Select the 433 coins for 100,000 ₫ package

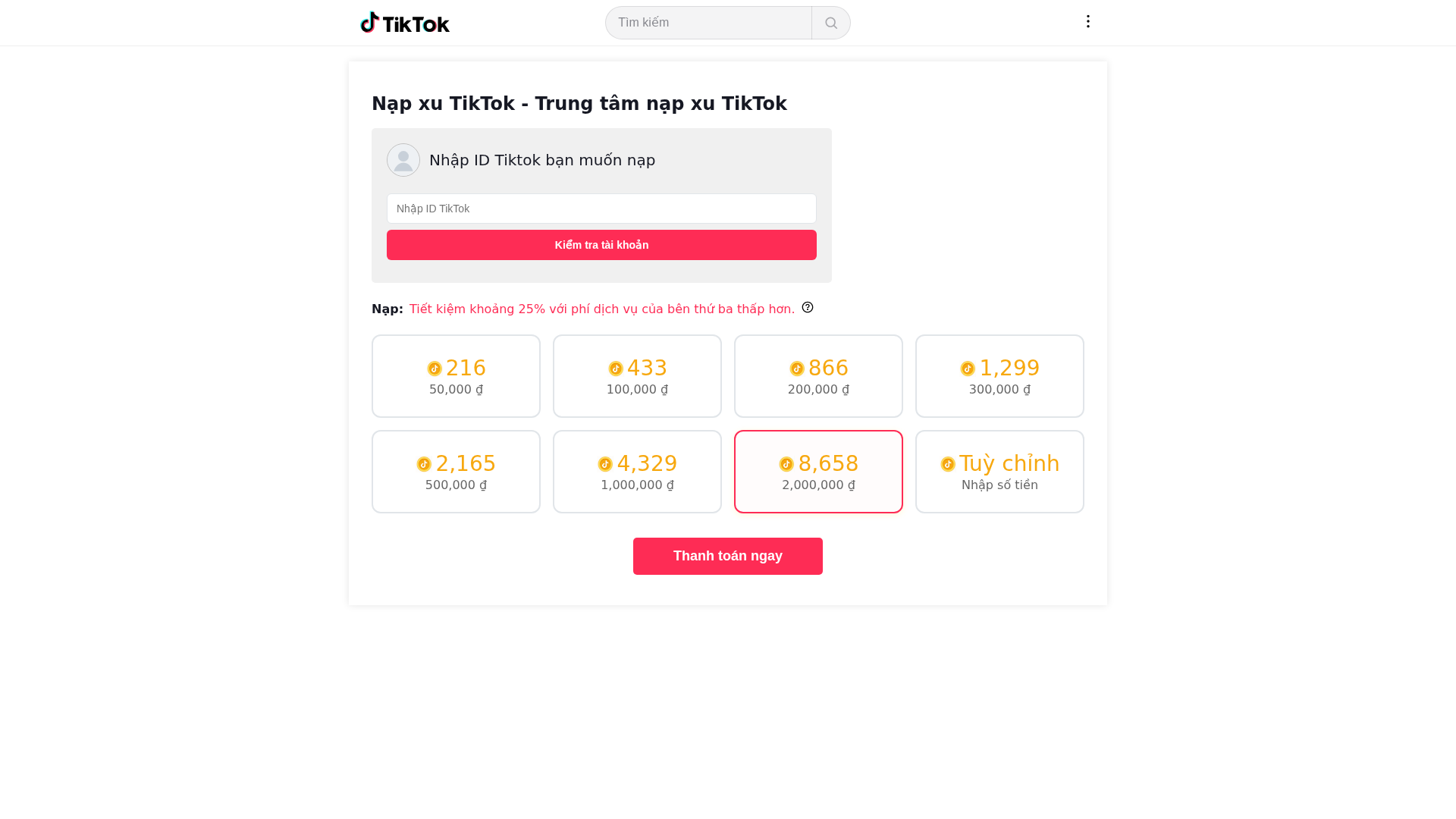point(637,376)
